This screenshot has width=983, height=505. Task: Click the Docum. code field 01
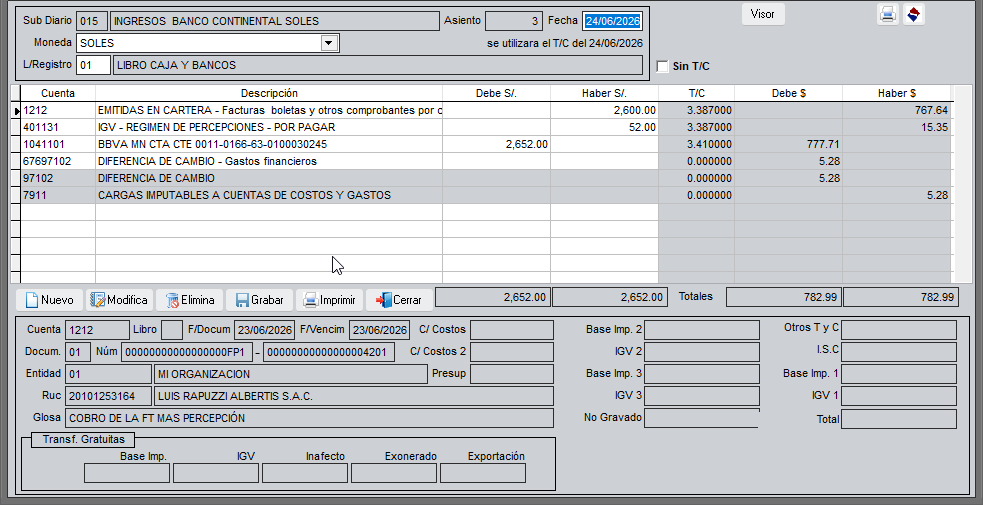(78, 352)
